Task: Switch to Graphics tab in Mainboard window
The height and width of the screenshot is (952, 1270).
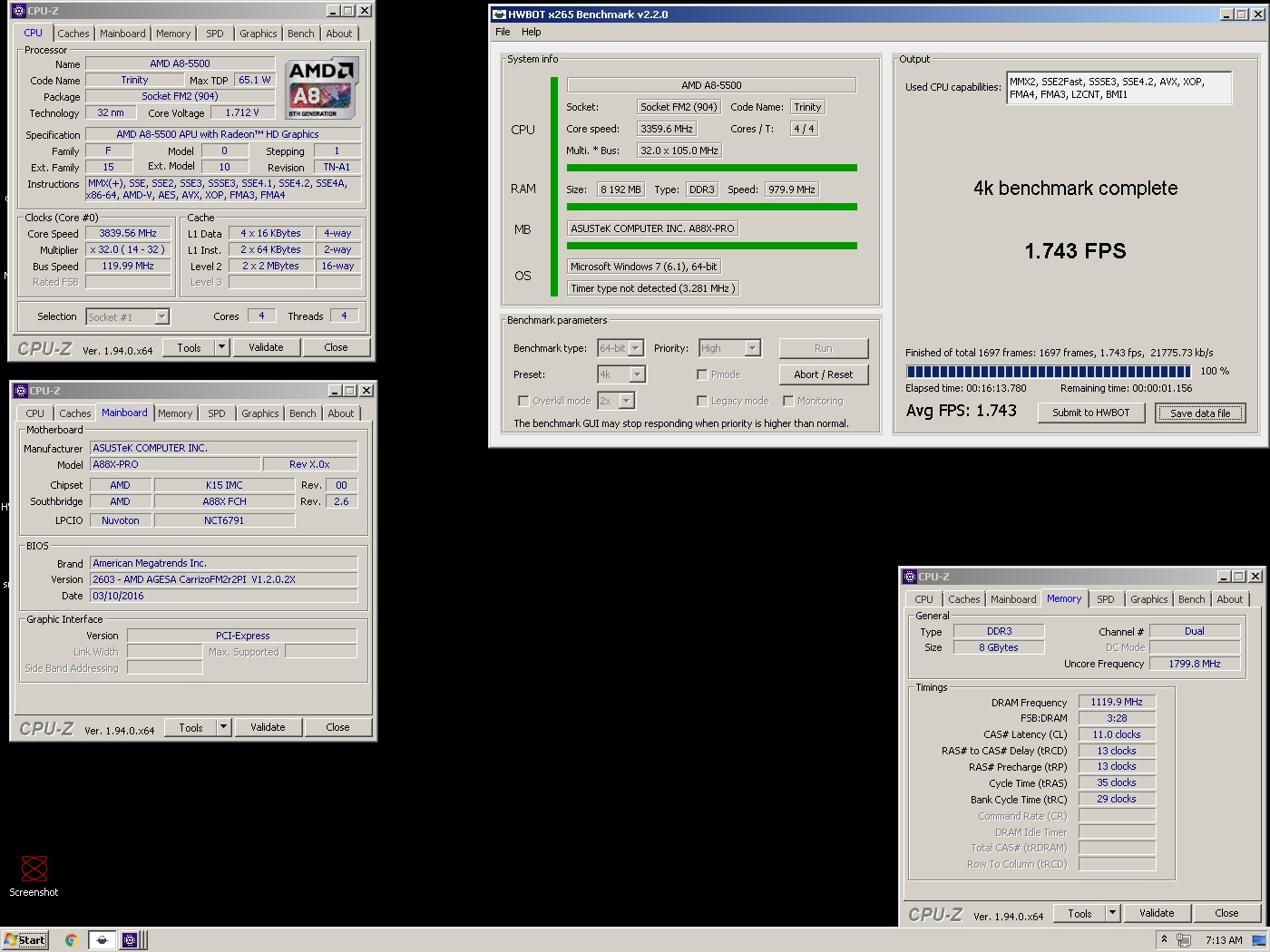Action: click(260, 413)
